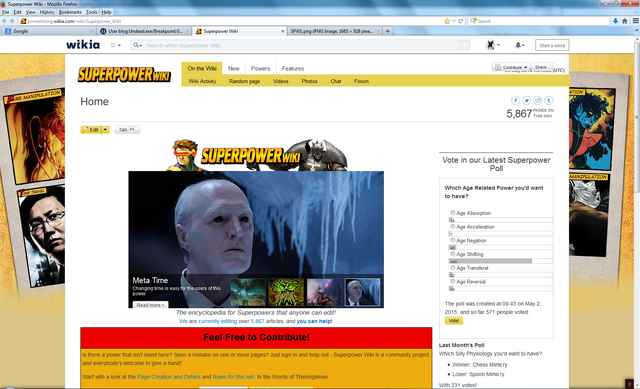Close the SPW1.png tab
Viewport: 640px width, 389px height.
(378, 31)
